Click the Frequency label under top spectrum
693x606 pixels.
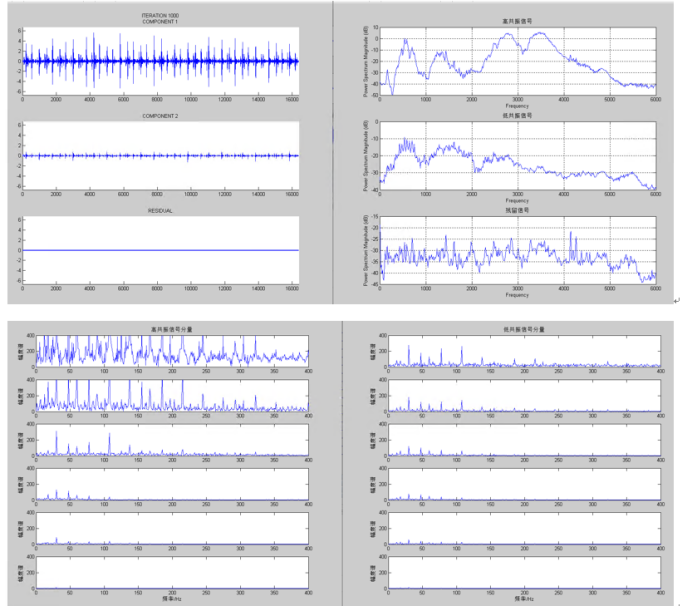pyautogui.click(x=517, y=106)
